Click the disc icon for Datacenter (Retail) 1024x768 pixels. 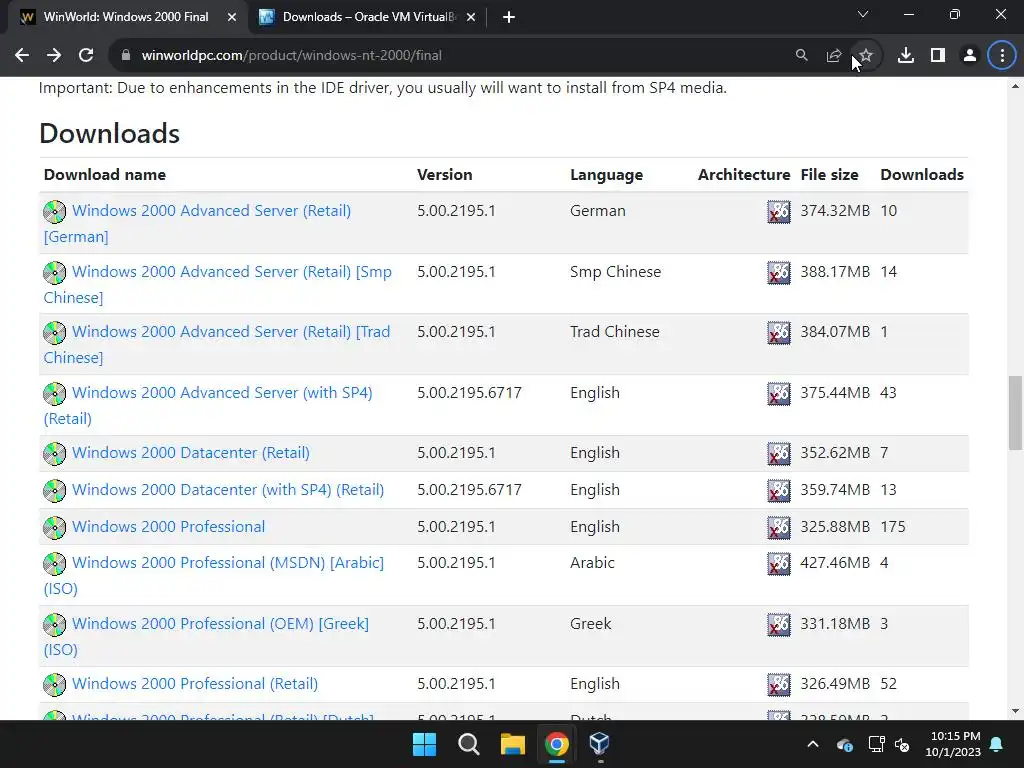[54, 453]
